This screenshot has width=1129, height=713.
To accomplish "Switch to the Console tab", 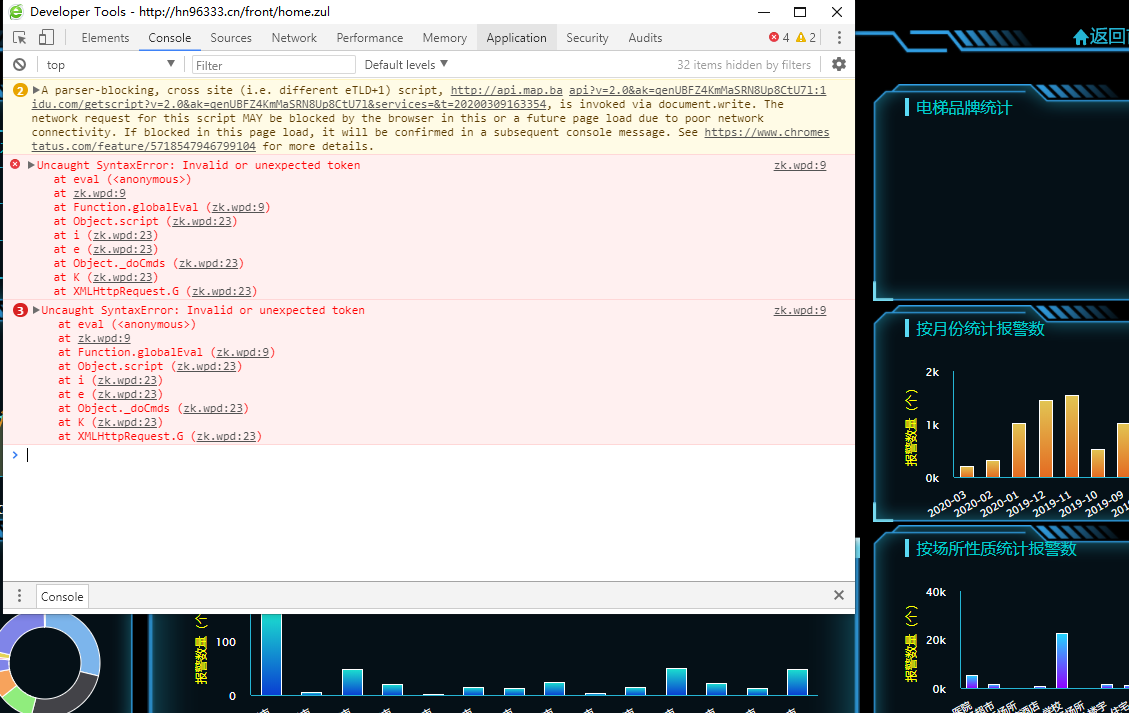I will coord(170,37).
